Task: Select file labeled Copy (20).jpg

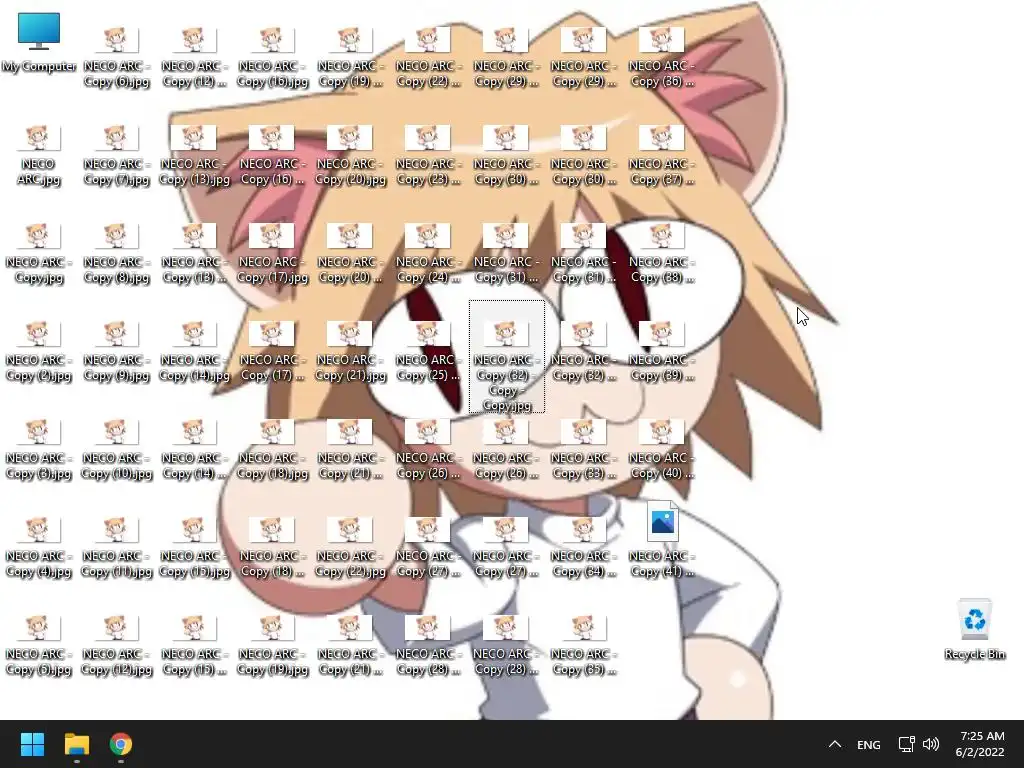Action: pos(350,155)
